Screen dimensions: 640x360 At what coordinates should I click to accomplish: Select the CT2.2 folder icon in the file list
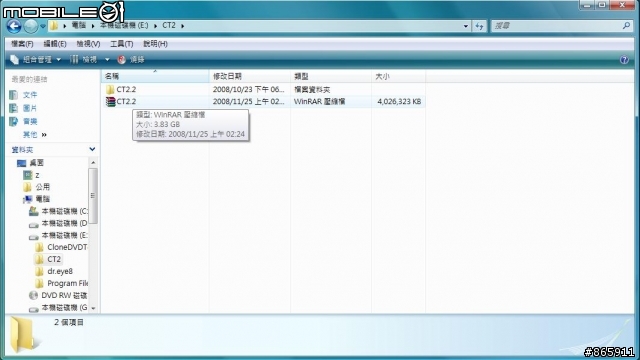pyautogui.click(x=110, y=89)
